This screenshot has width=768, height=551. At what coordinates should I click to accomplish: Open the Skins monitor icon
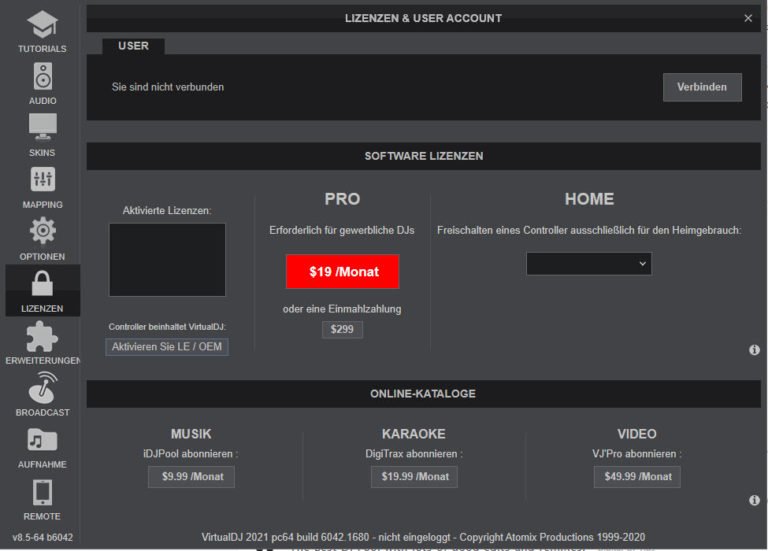(43, 127)
